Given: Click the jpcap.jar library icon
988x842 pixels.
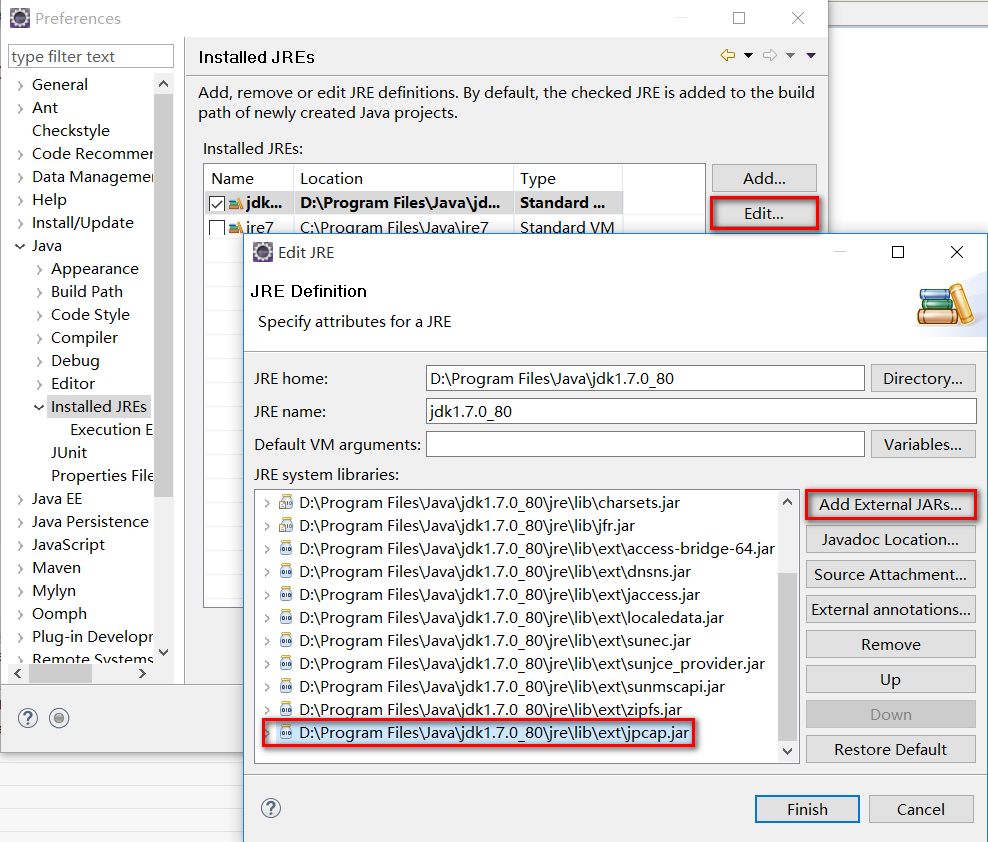Looking at the screenshot, I should pos(286,732).
